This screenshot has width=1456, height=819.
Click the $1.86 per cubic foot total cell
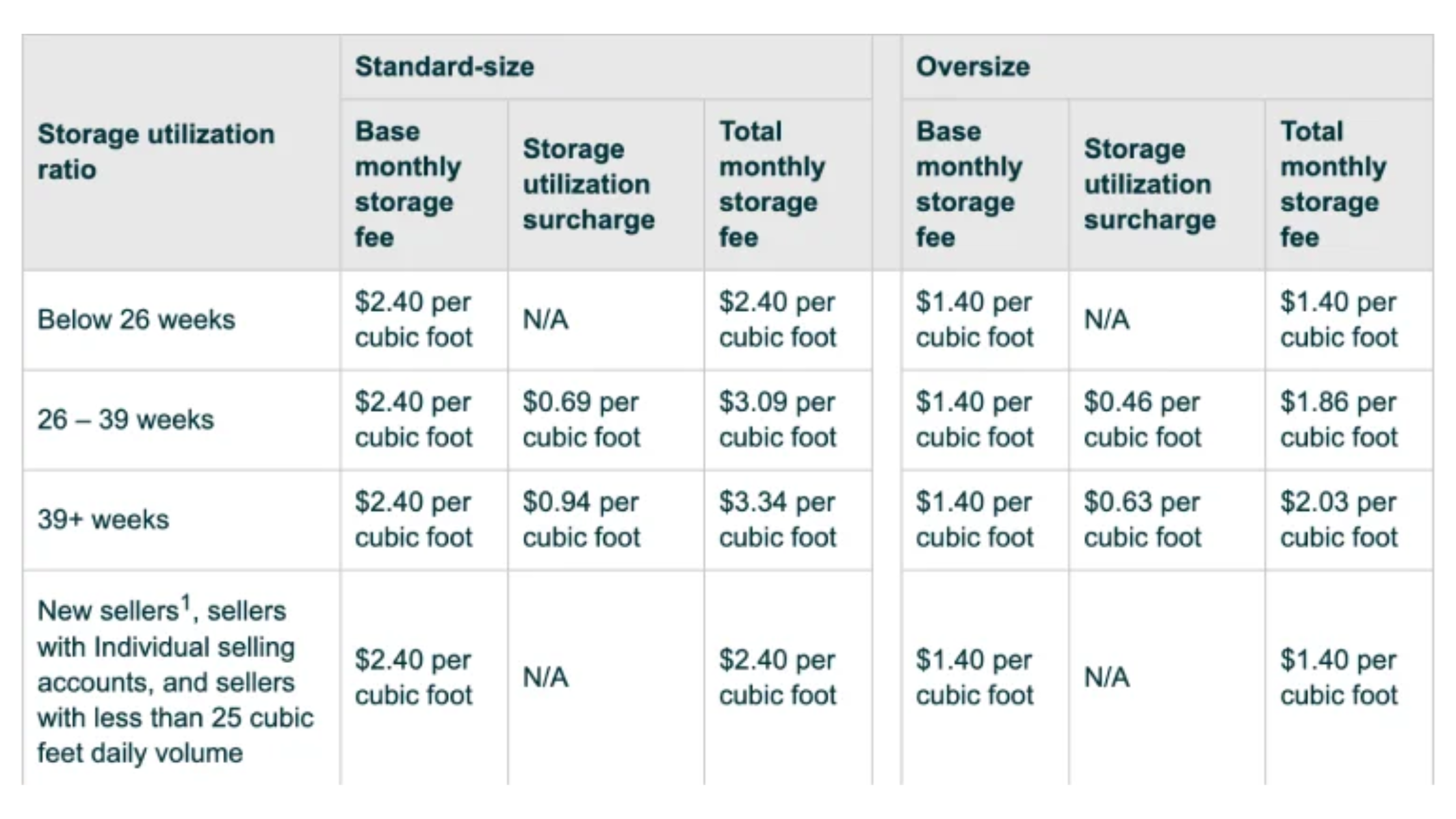(x=1338, y=420)
